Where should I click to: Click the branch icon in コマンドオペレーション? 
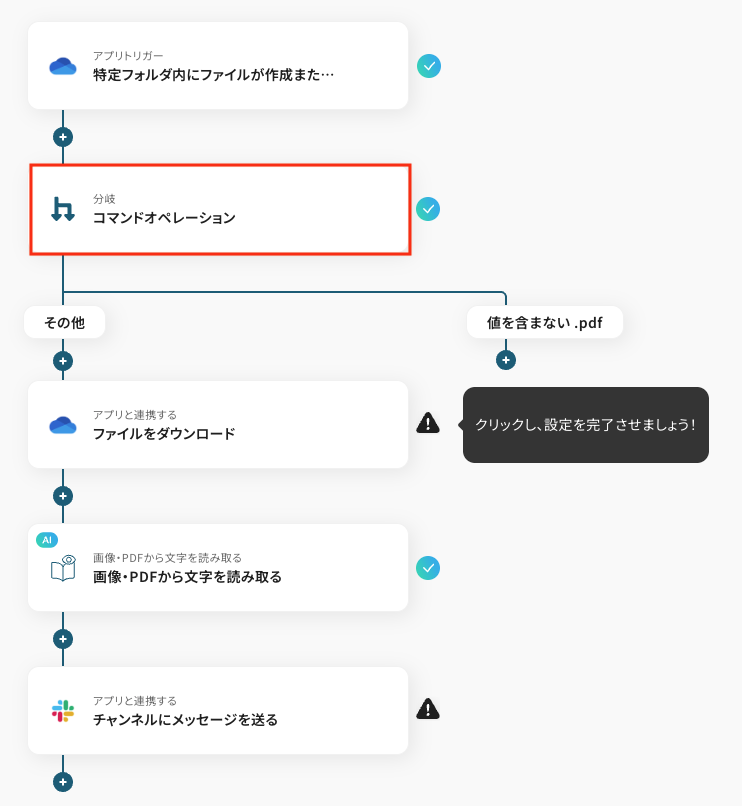63,209
